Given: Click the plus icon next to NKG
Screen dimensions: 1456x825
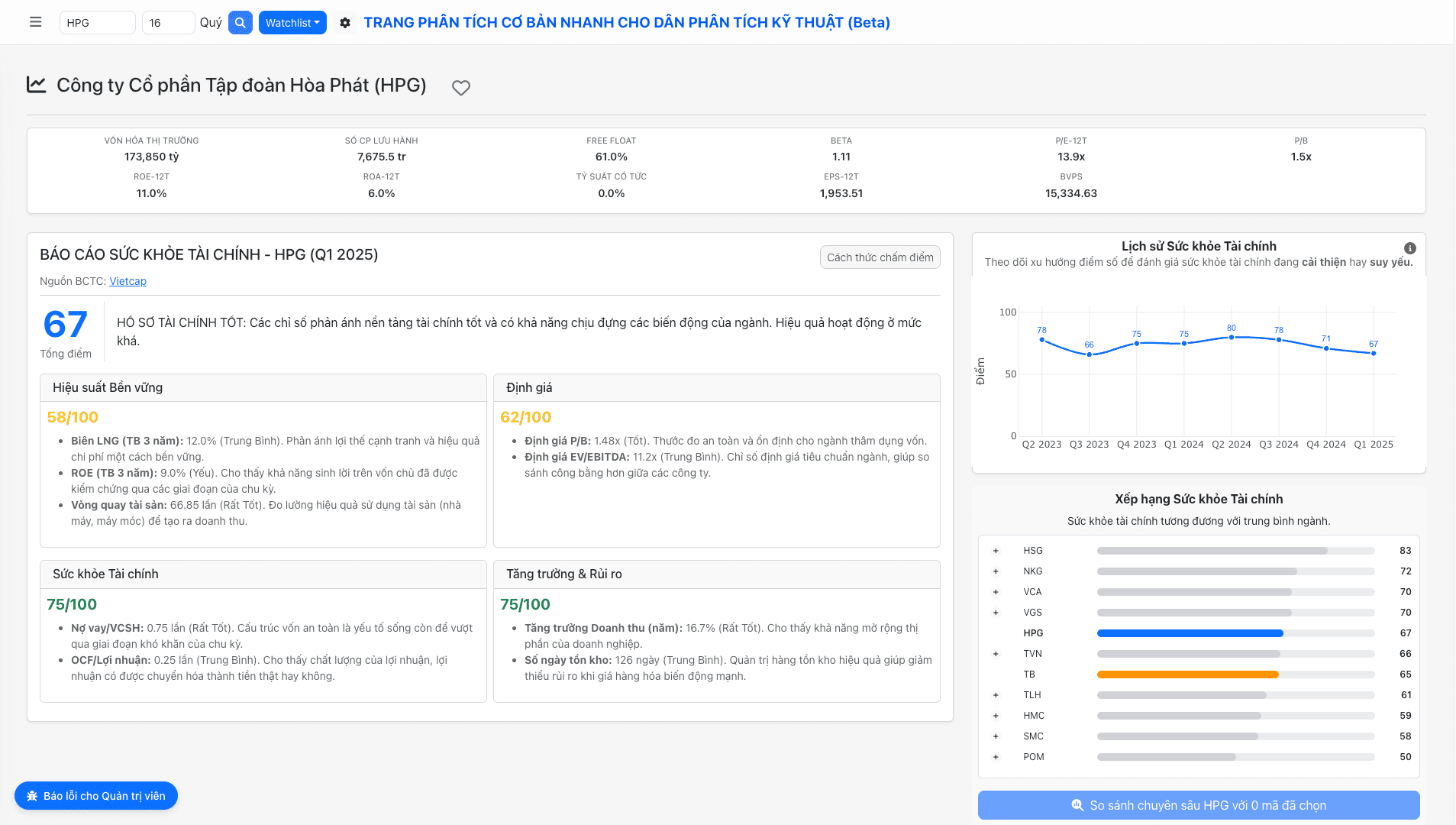Looking at the screenshot, I should coord(996,571).
